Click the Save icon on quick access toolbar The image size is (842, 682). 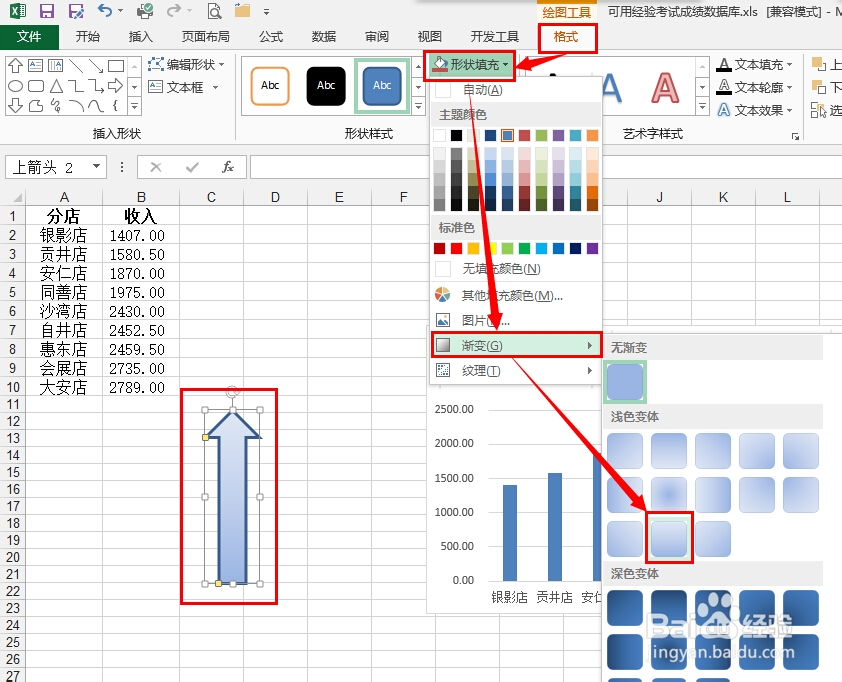pos(48,11)
